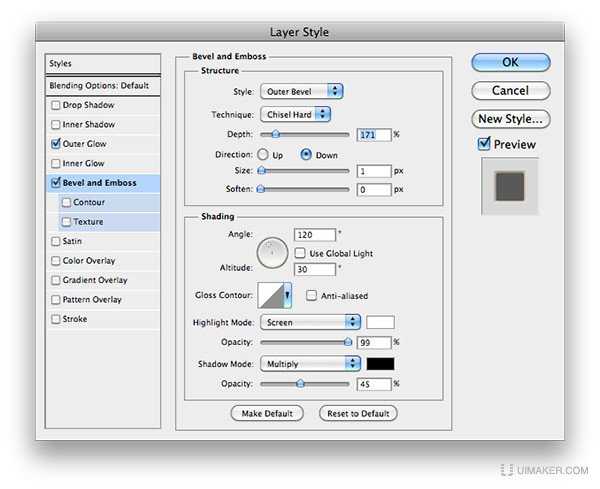The width and height of the screenshot is (600, 489).
Task: Open the white Highlight color swatch
Action: pyautogui.click(x=380, y=322)
